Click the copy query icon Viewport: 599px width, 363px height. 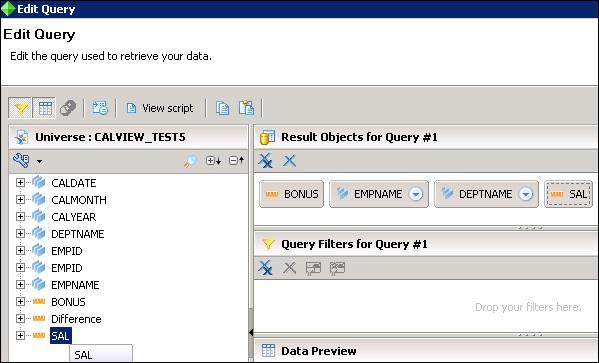(222, 108)
